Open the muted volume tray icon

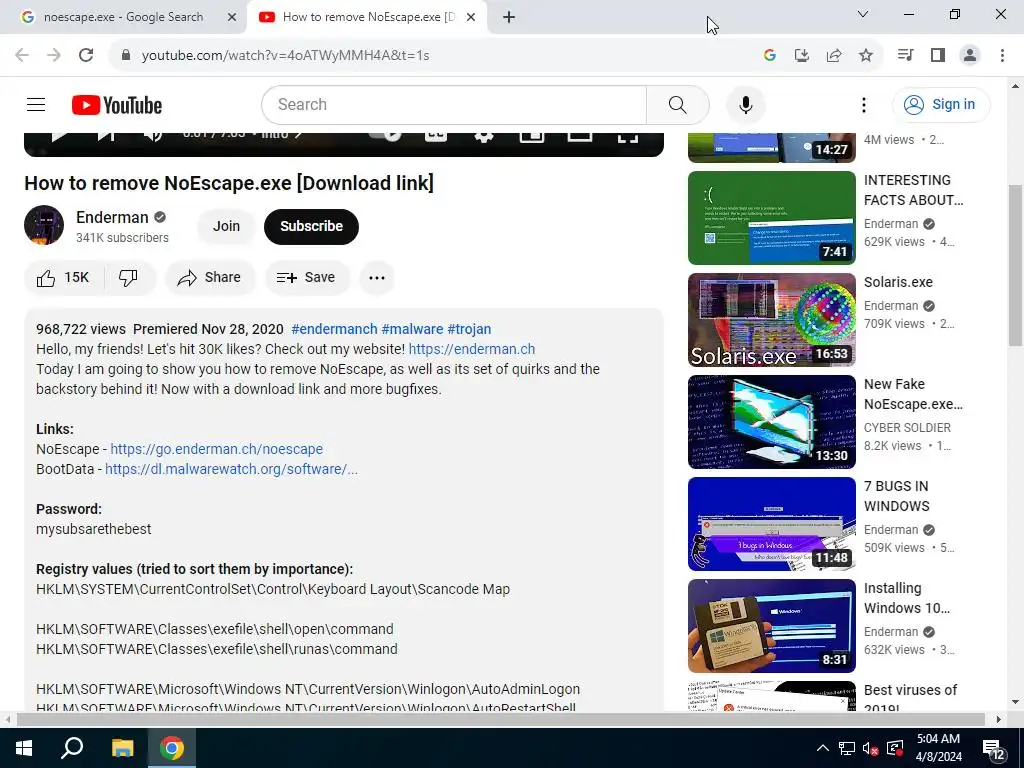point(869,748)
